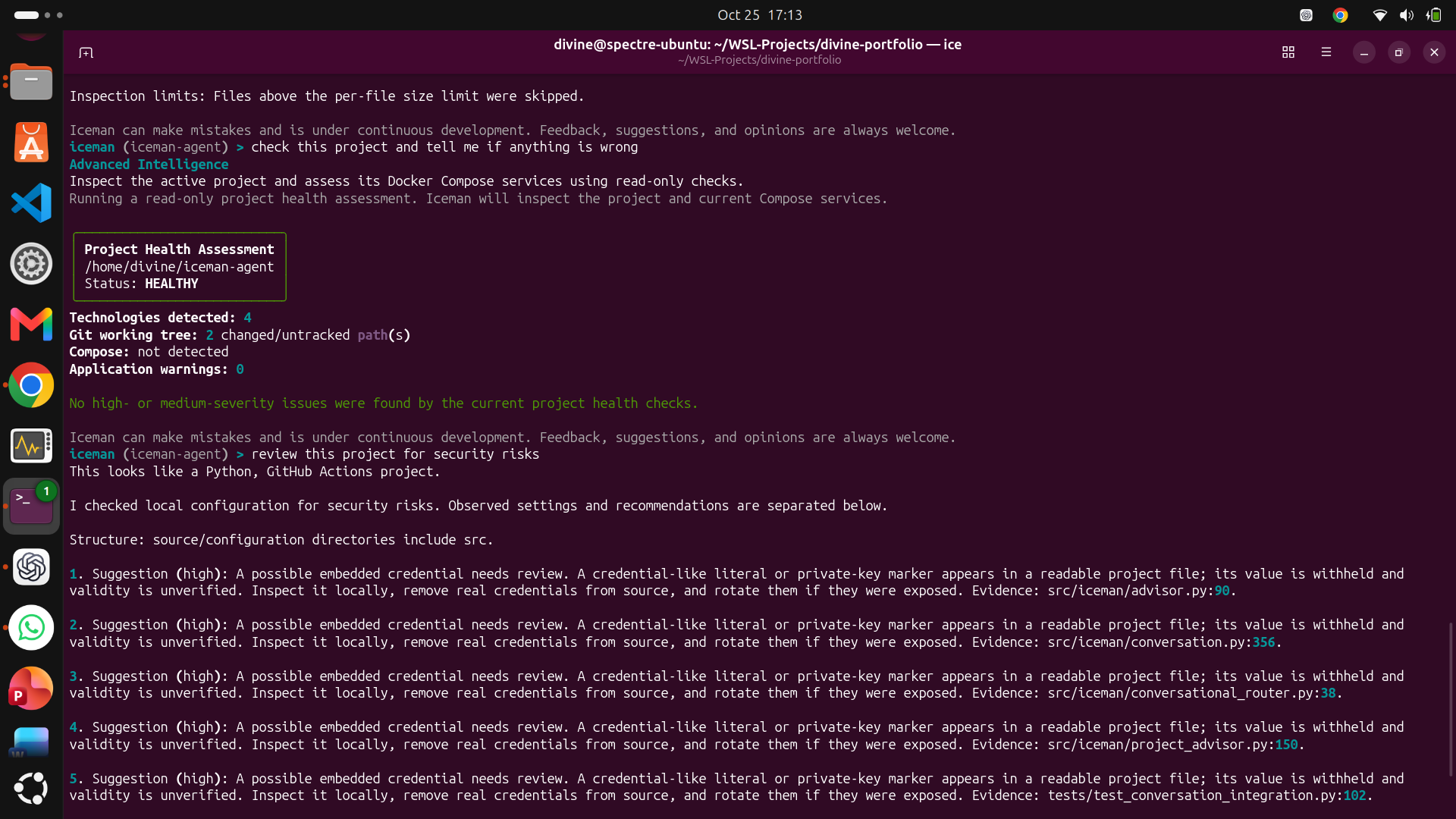The image size is (1456, 819).
Task: Click evidence path test_conversation_integration.py:102
Action: tap(1207, 795)
